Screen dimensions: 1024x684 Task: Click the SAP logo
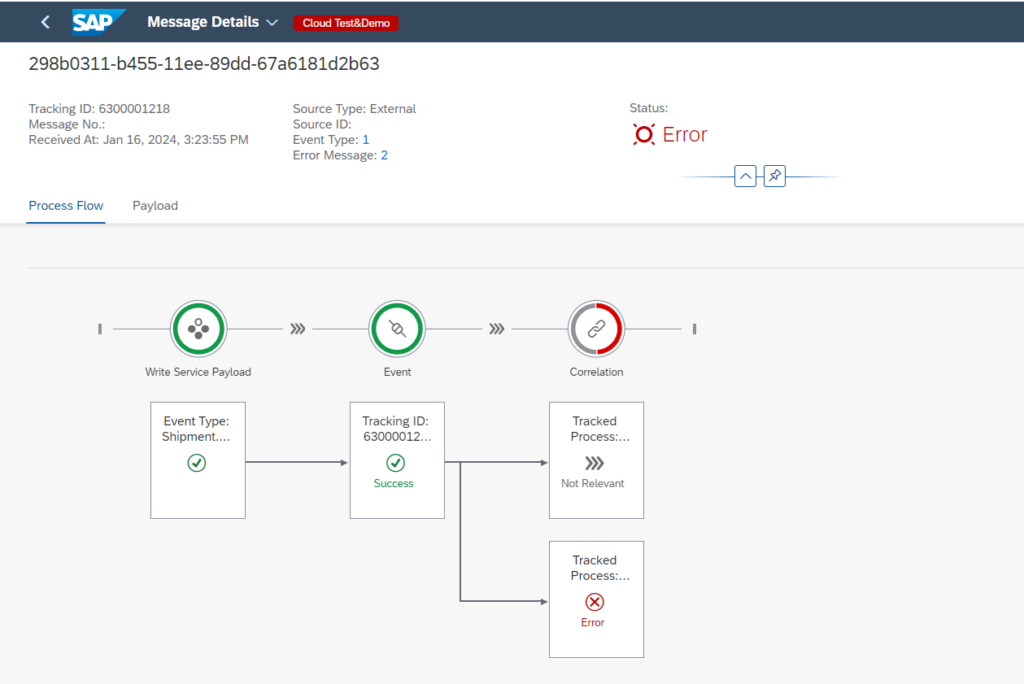tap(99, 22)
